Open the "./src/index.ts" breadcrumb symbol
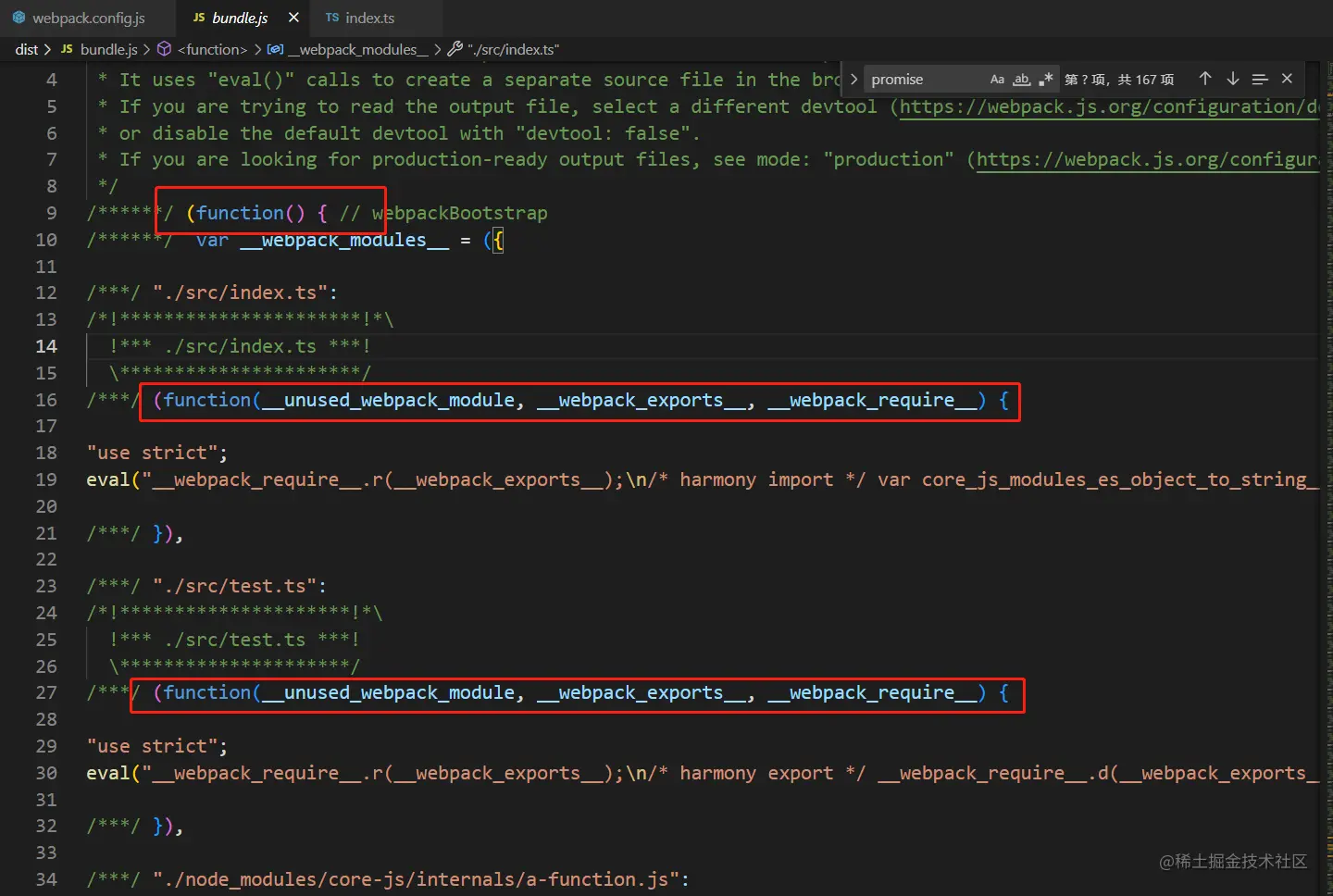The width and height of the screenshot is (1333, 896). [x=513, y=49]
